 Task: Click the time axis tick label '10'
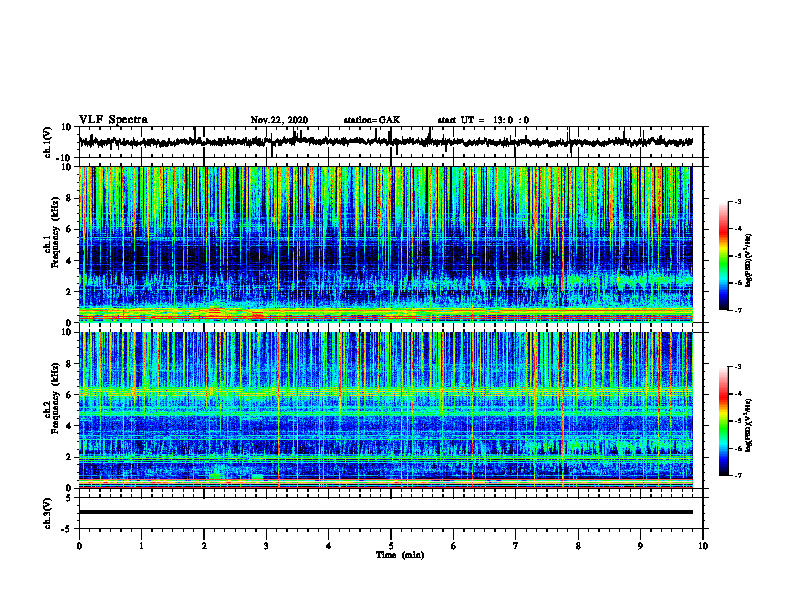[x=703, y=546]
